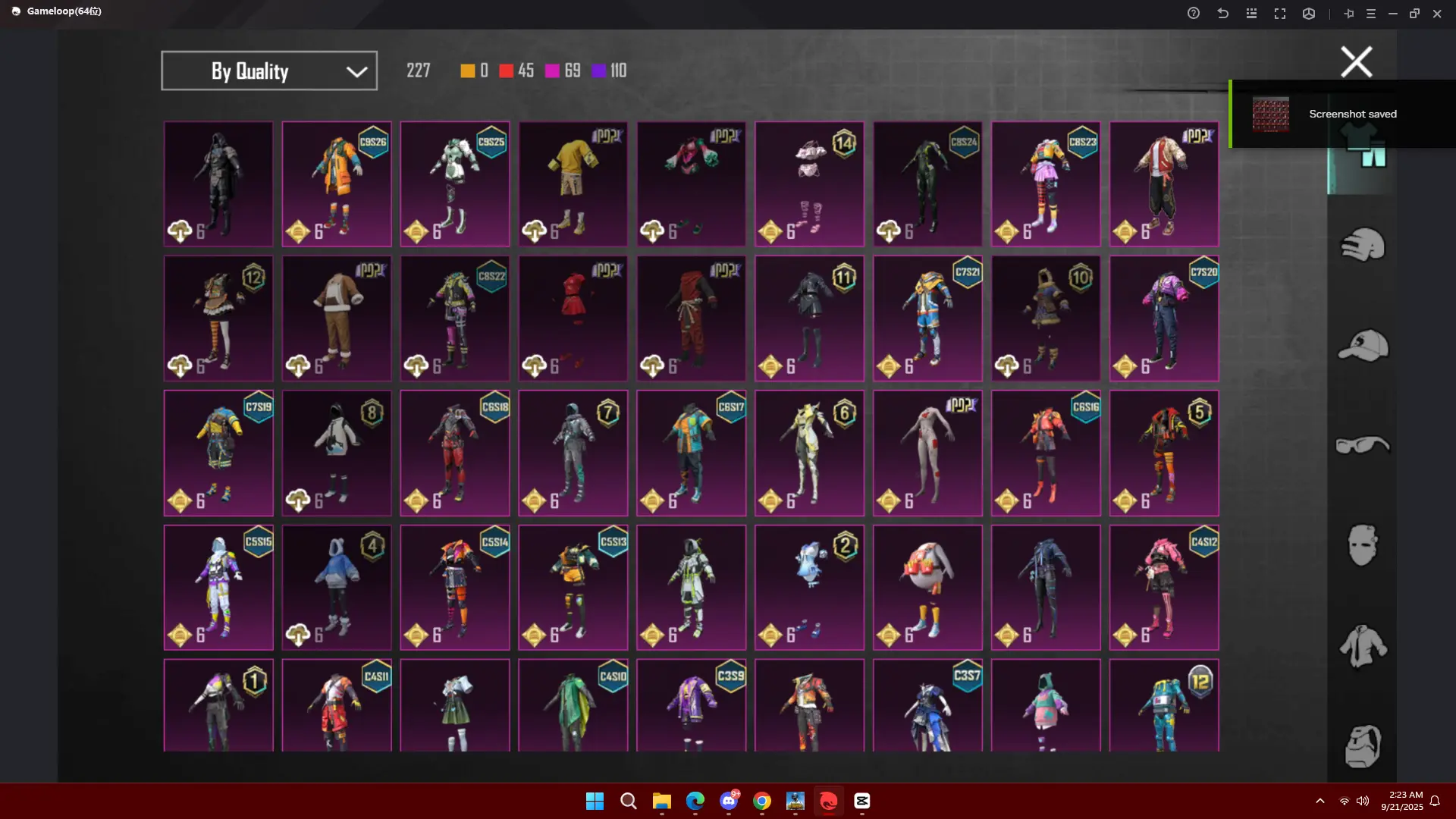Open the glasses category in sidebar
This screenshot has height=819, width=1456.
pyautogui.click(x=1362, y=445)
